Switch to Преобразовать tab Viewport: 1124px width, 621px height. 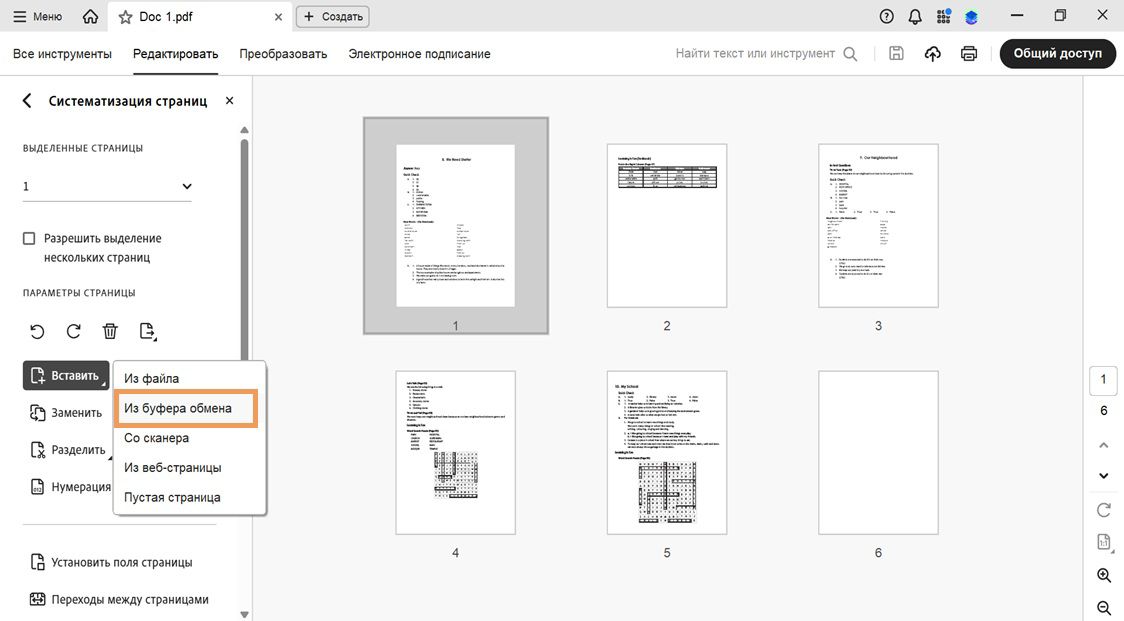(x=283, y=54)
